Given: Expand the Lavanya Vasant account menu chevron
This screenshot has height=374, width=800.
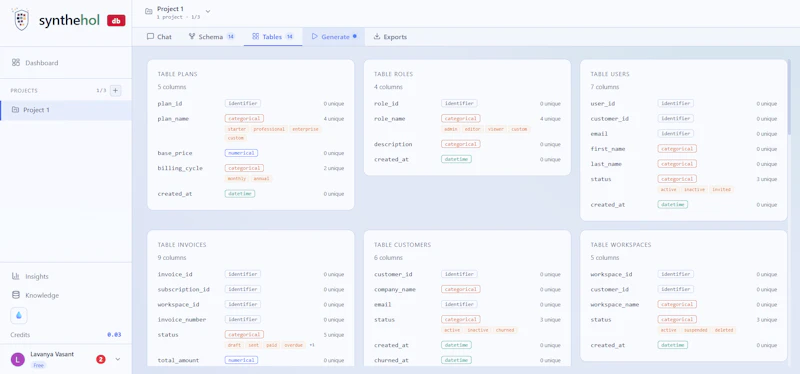Looking at the screenshot, I should click(118, 359).
